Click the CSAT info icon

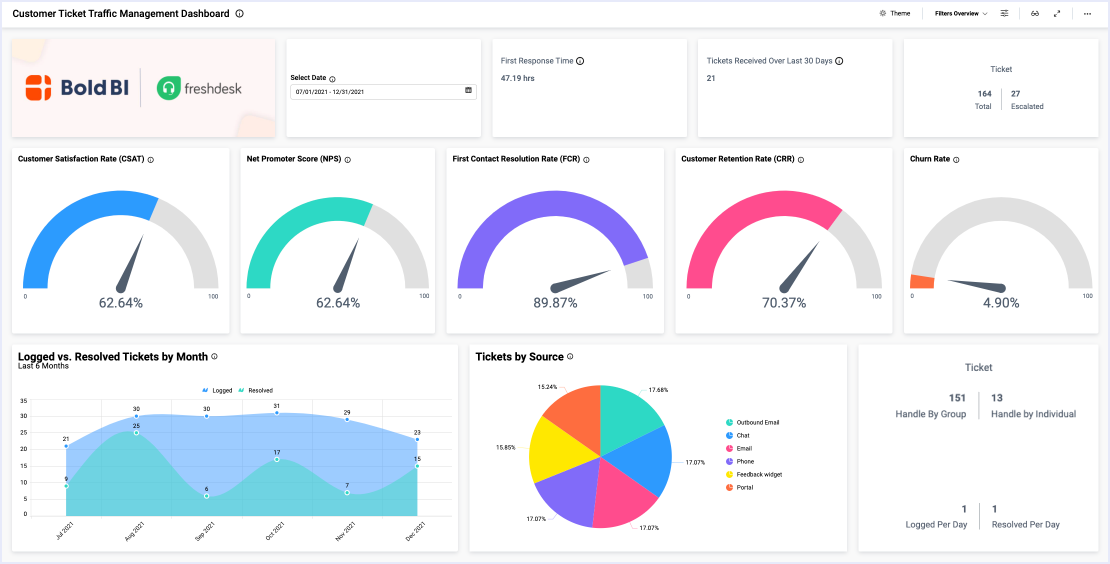tap(151, 160)
